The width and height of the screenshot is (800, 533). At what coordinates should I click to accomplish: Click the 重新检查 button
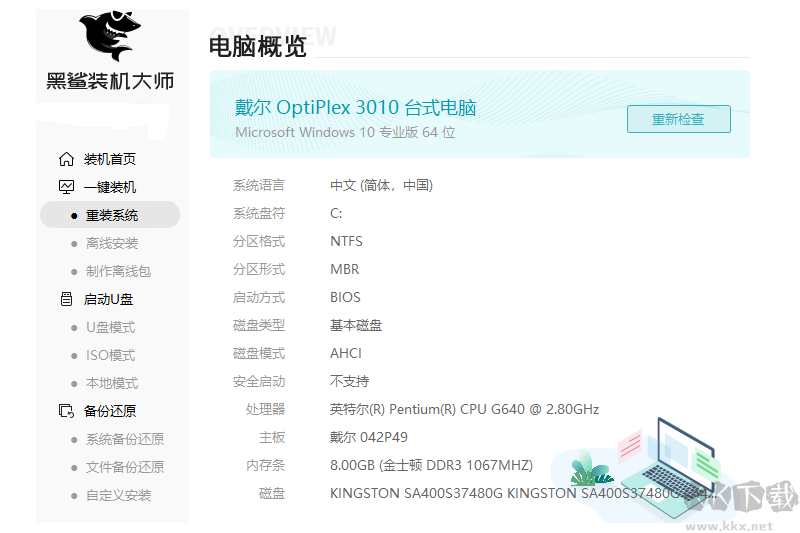click(x=679, y=119)
